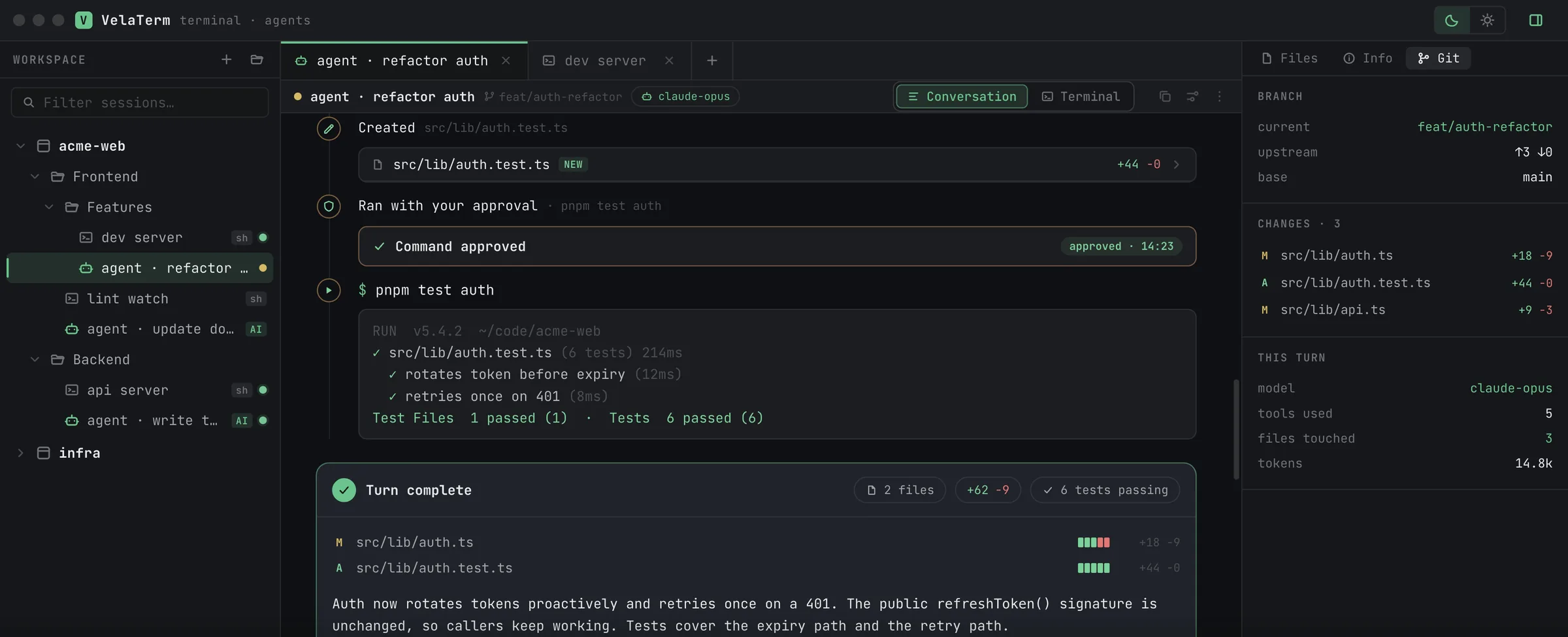Screen dimensions: 1568x637
Task: Click the copy conversation icon
Action: click(x=1165, y=97)
